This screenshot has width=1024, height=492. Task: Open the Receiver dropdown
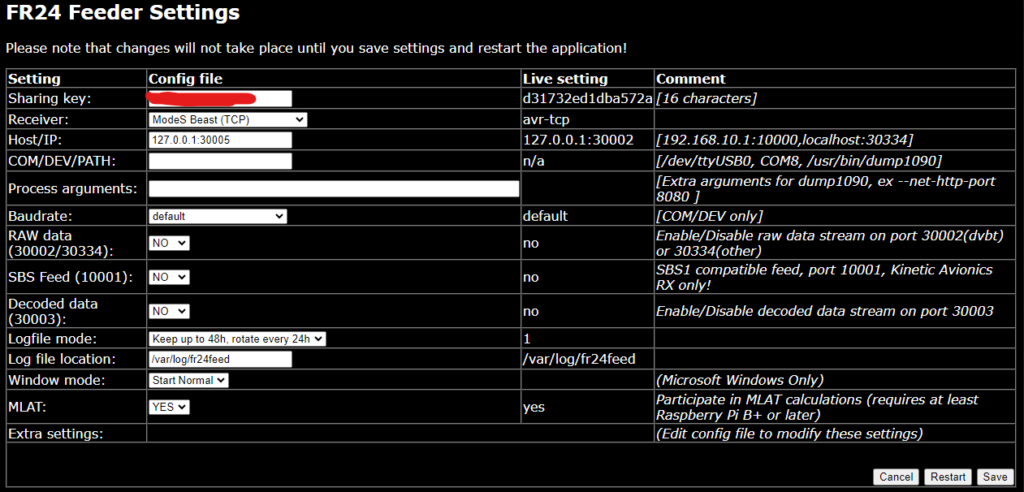click(x=227, y=119)
